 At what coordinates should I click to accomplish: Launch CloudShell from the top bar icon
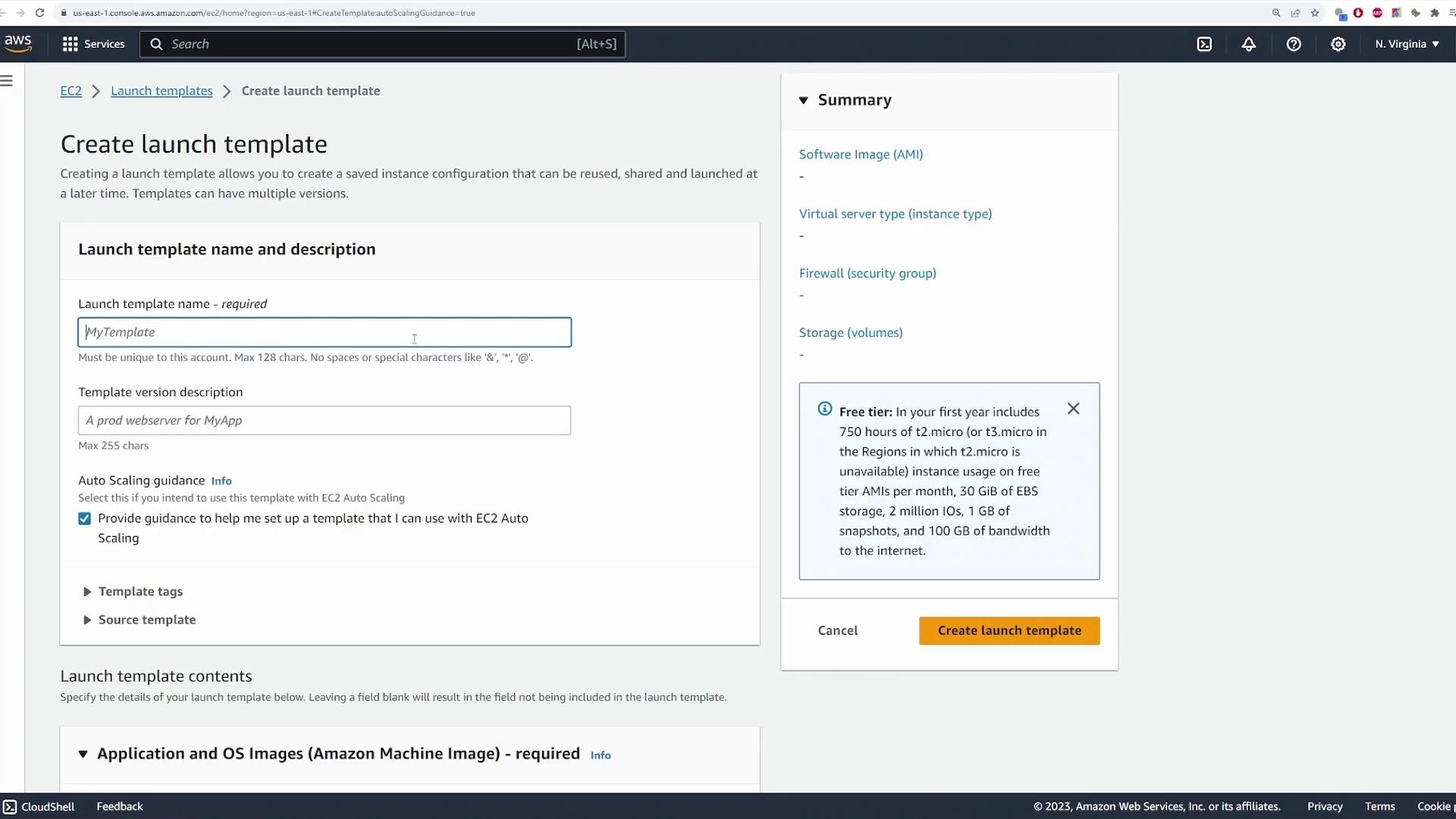pos(1204,44)
